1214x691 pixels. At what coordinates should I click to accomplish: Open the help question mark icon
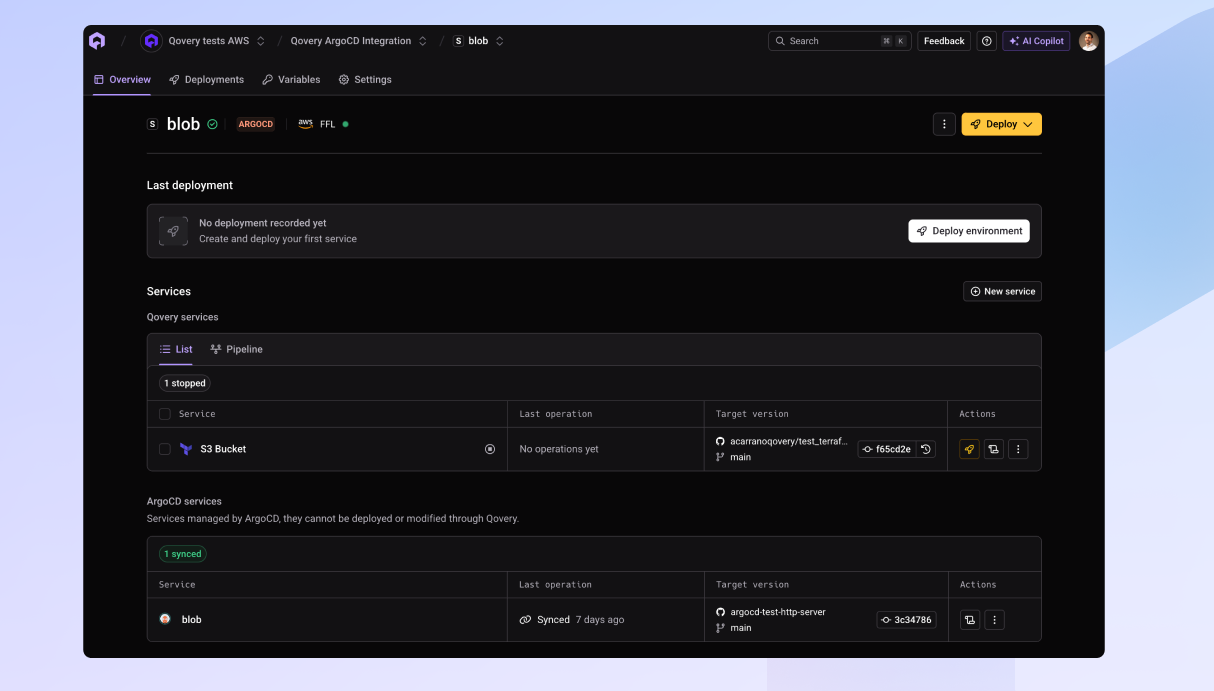tap(987, 41)
